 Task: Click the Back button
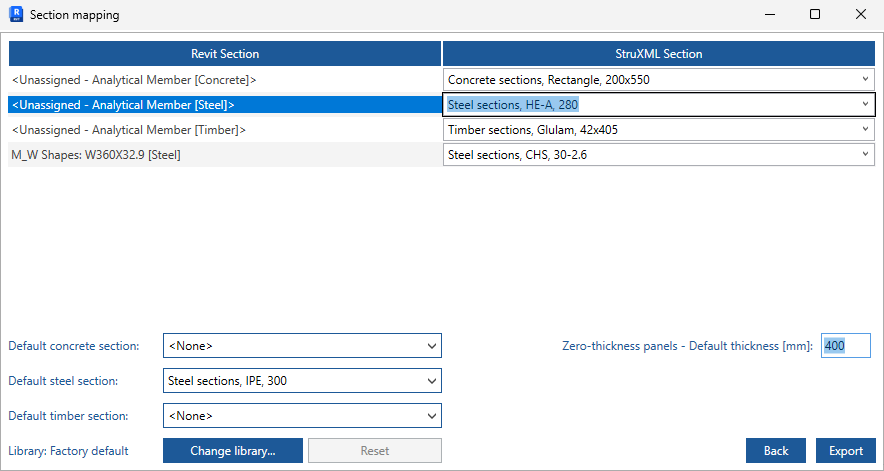click(x=776, y=451)
